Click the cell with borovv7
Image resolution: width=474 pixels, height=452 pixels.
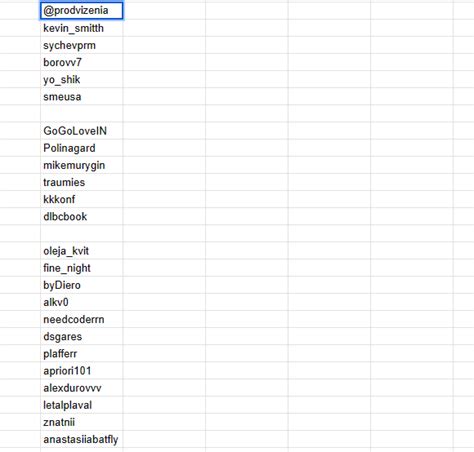(x=82, y=62)
